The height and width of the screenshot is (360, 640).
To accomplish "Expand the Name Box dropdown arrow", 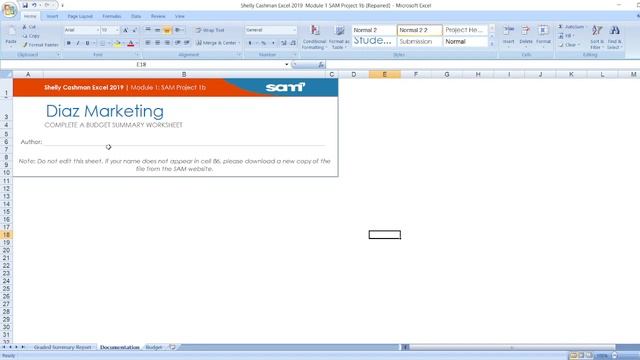I will [x=287, y=64].
